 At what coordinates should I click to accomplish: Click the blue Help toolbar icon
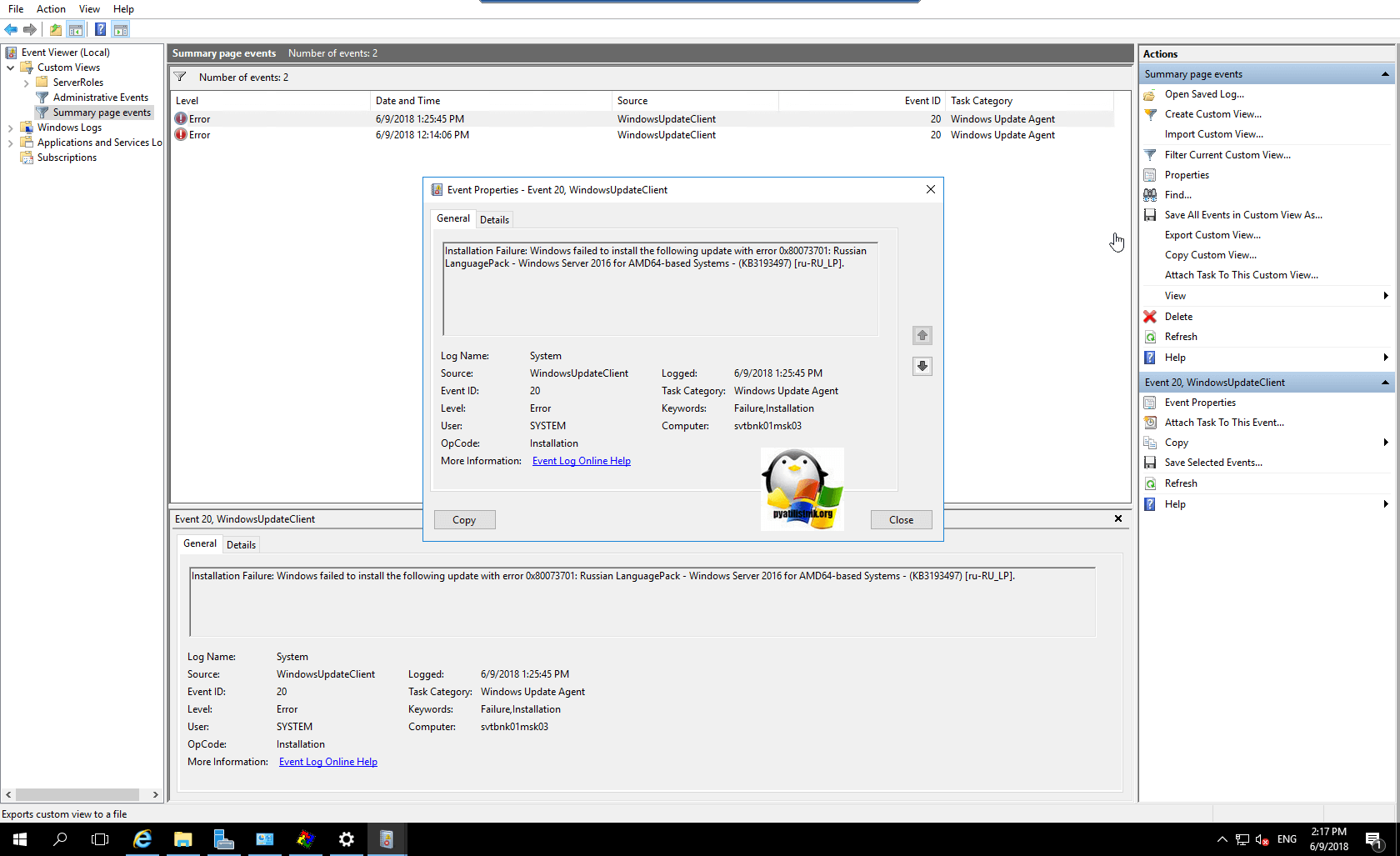pos(100,30)
